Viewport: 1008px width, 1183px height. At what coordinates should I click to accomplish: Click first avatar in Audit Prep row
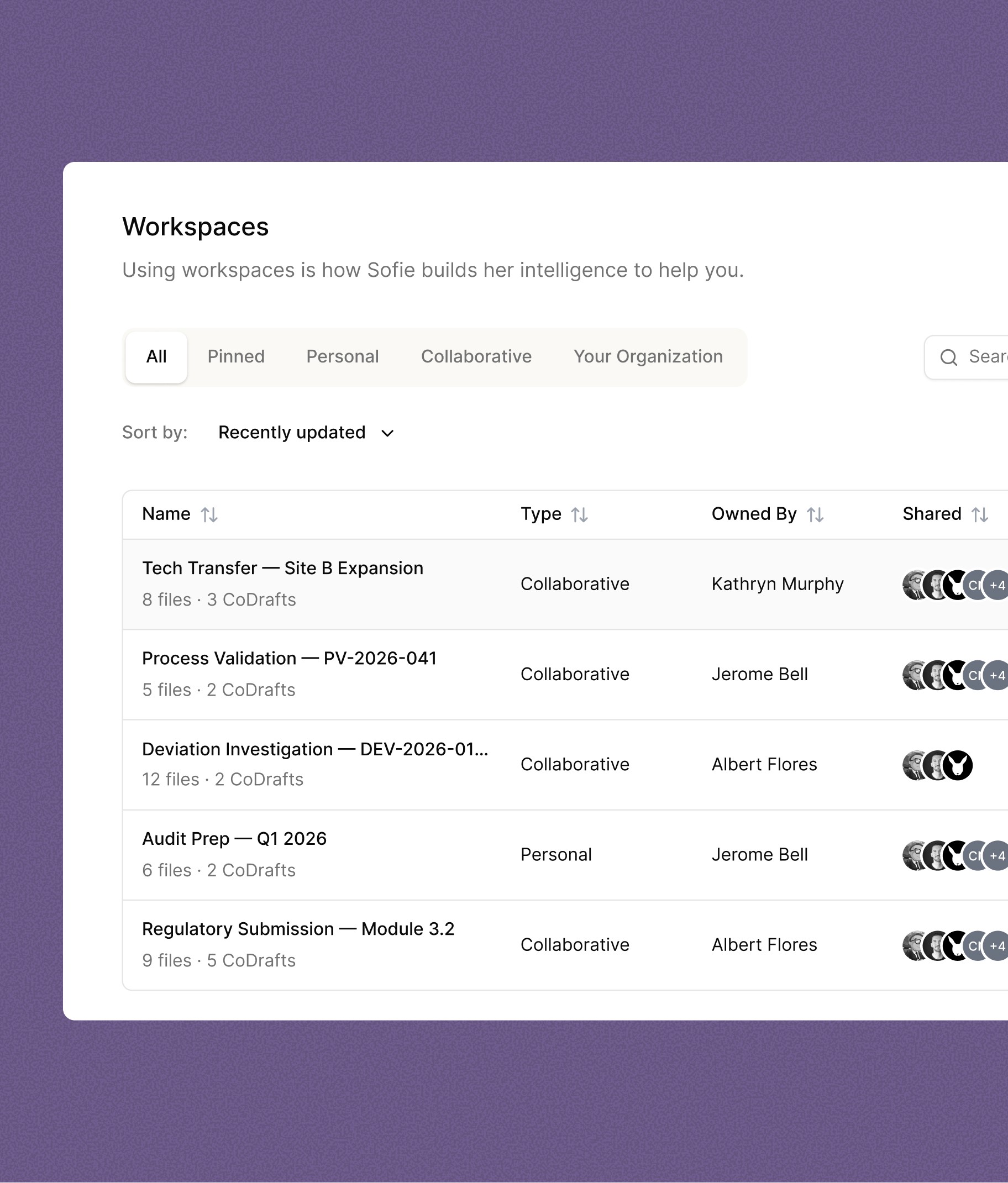pos(914,856)
